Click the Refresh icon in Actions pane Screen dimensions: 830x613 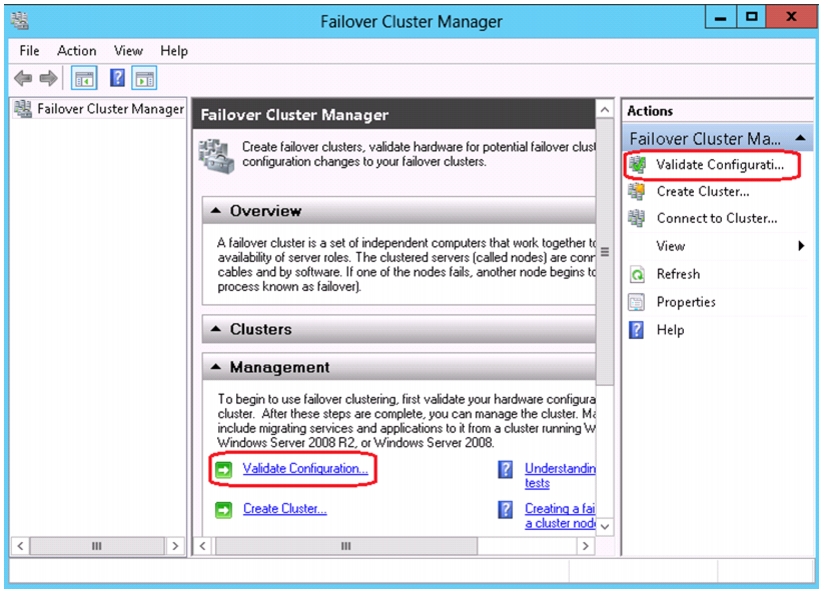tap(637, 274)
